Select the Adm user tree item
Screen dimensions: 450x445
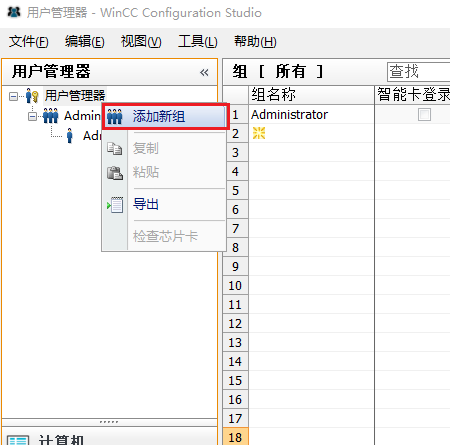[92, 136]
